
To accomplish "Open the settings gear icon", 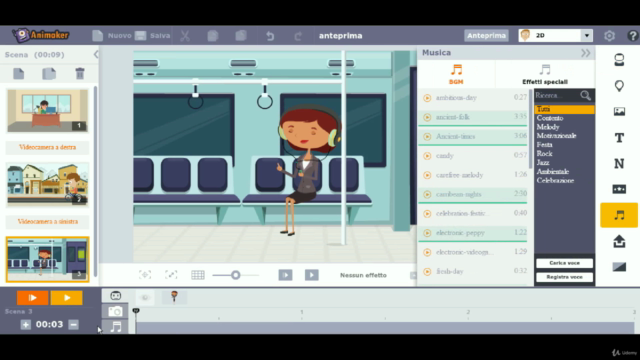I will 609,36.
